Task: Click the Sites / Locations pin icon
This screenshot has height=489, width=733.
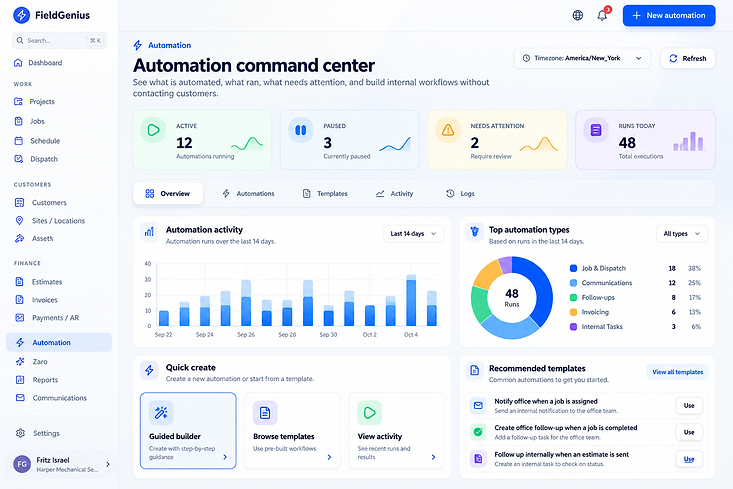Action: pyautogui.click(x=19, y=220)
